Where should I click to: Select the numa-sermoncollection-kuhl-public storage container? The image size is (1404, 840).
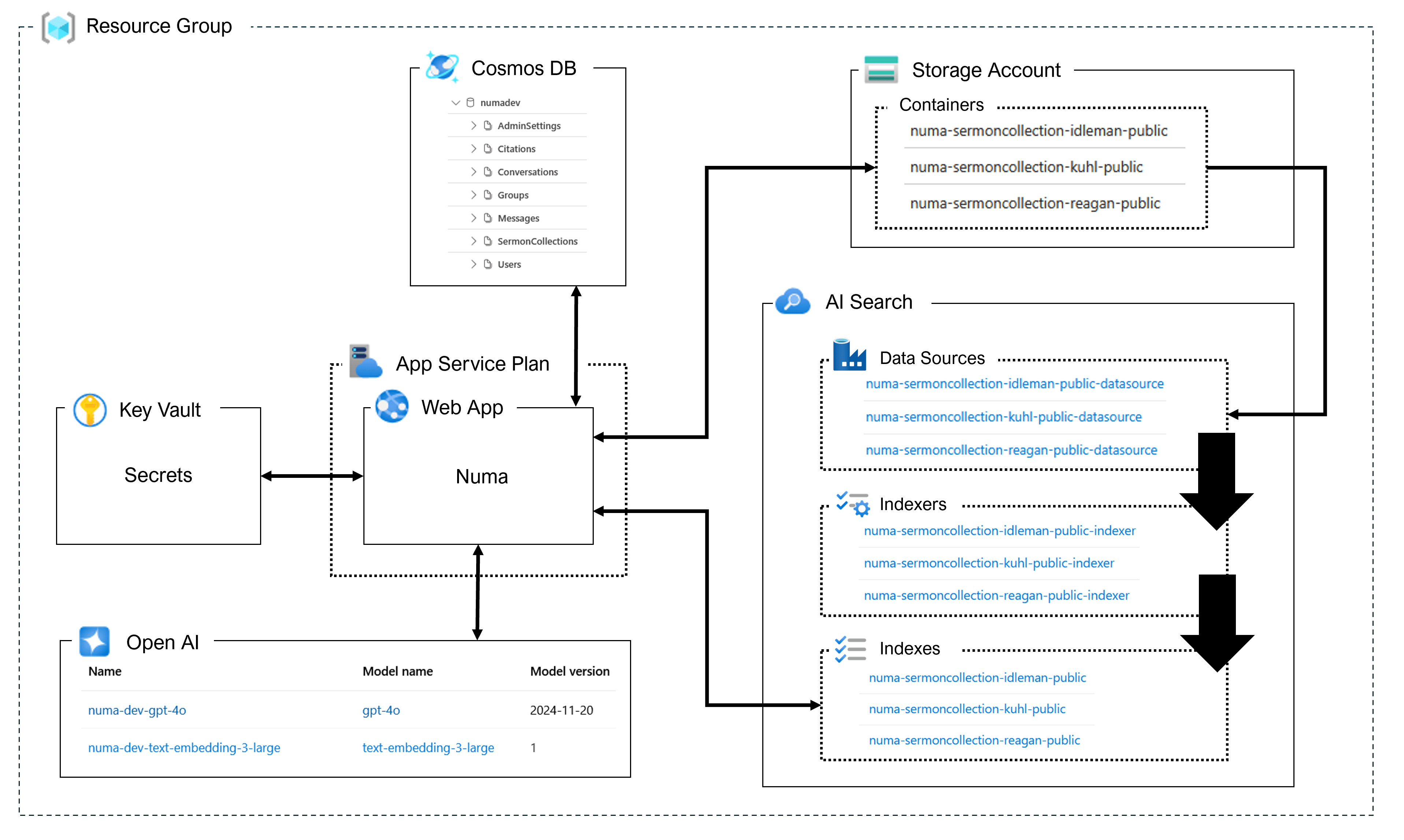coord(1026,168)
